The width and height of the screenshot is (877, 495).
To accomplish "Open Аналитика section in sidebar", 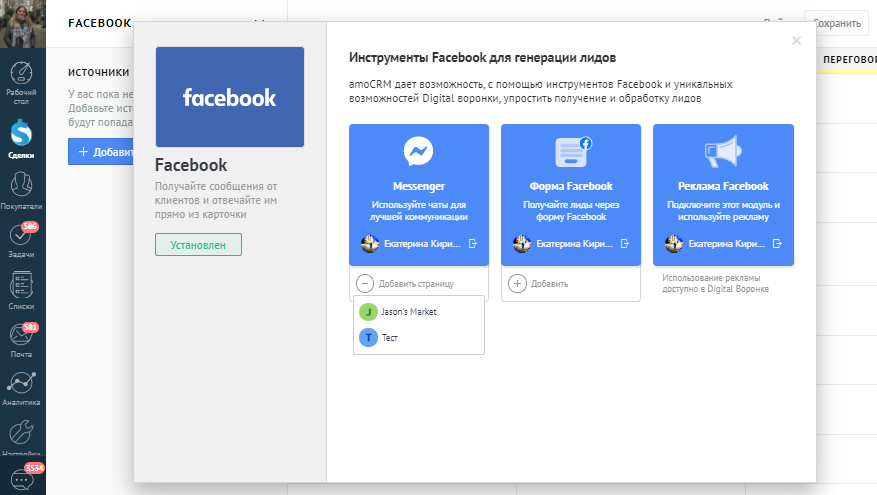I will [x=21, y=389].
